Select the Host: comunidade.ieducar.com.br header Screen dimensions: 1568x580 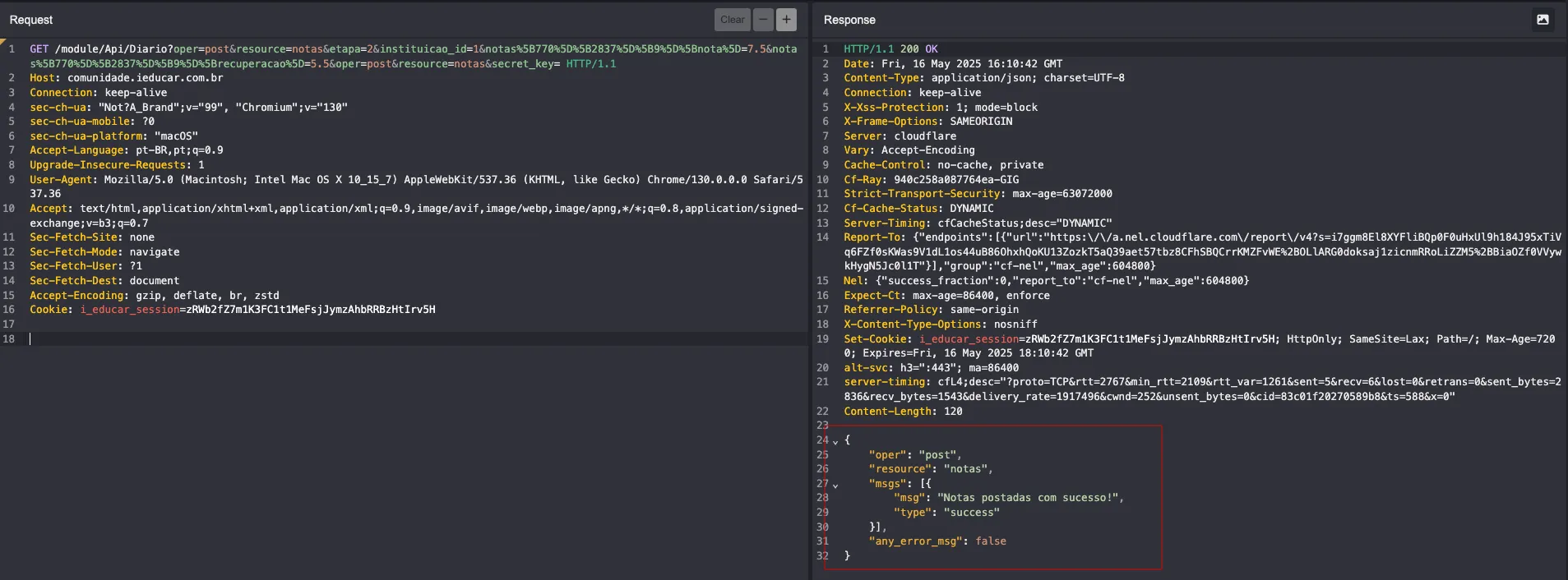tap(127, 78)
